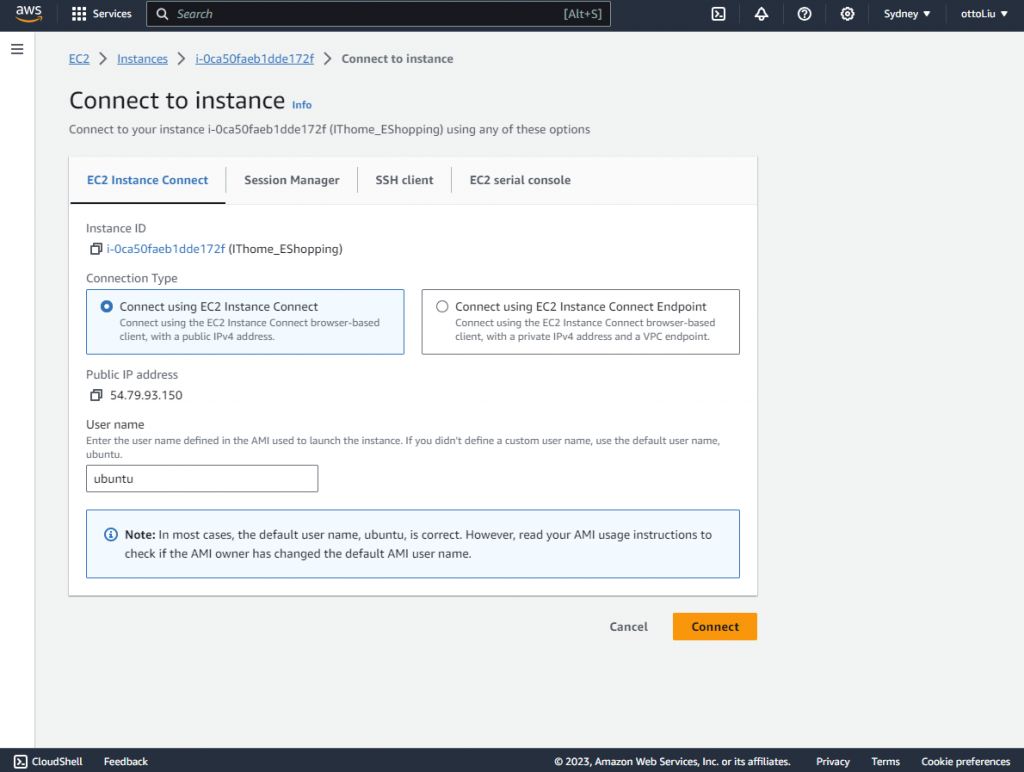The image size is (1024, 772).
Task: Switch to EC2 Instance Connect tab
Action: tap(148, 180)
